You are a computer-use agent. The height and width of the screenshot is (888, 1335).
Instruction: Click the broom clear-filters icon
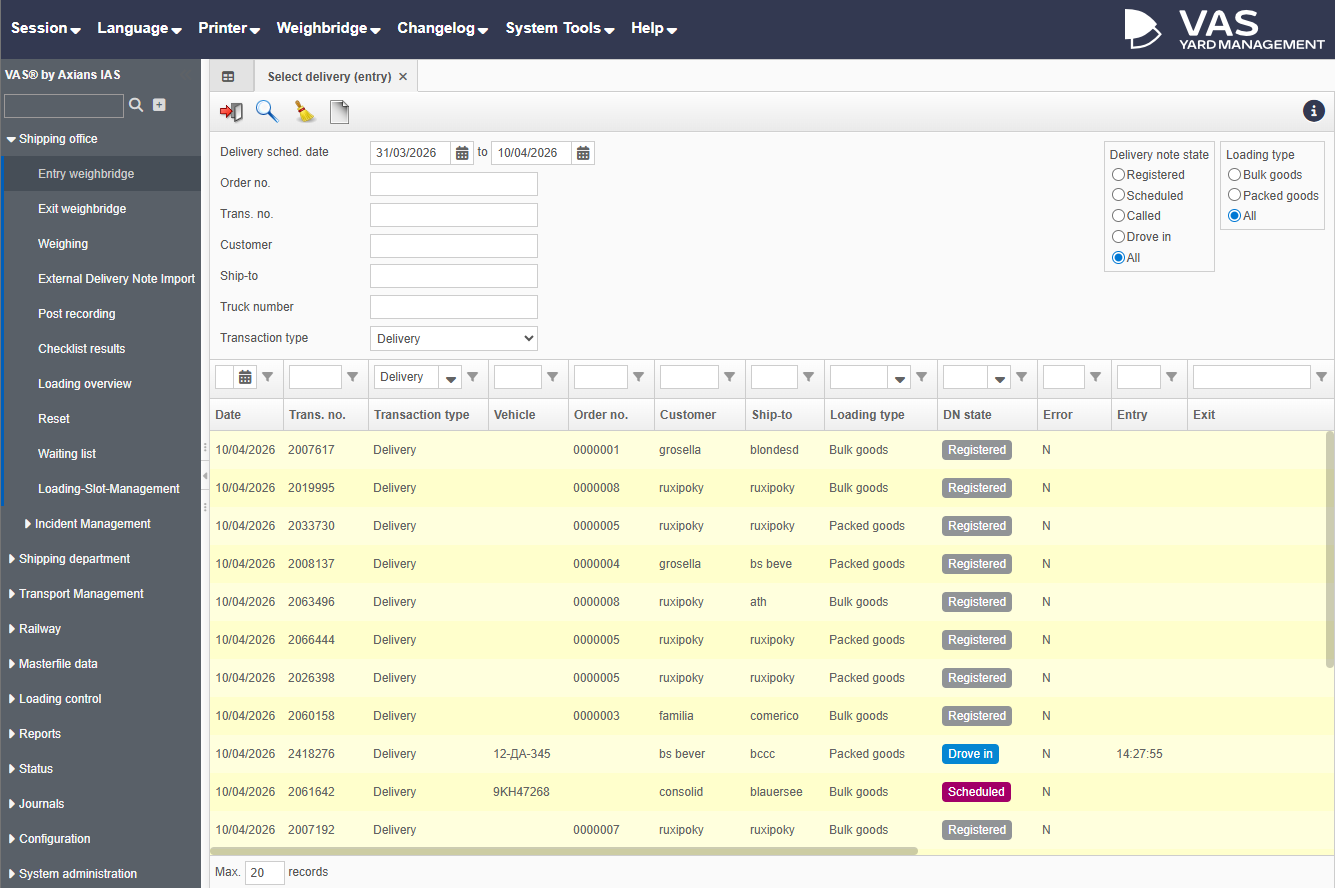(304, 112)
